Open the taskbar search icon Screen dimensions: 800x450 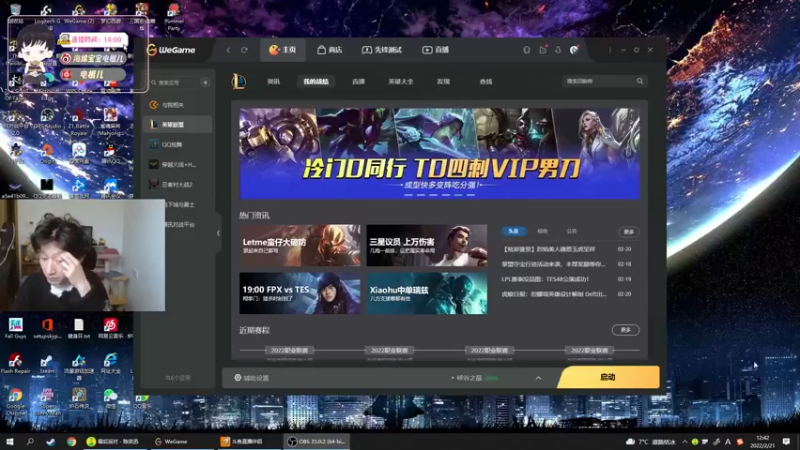pos(30,442)
